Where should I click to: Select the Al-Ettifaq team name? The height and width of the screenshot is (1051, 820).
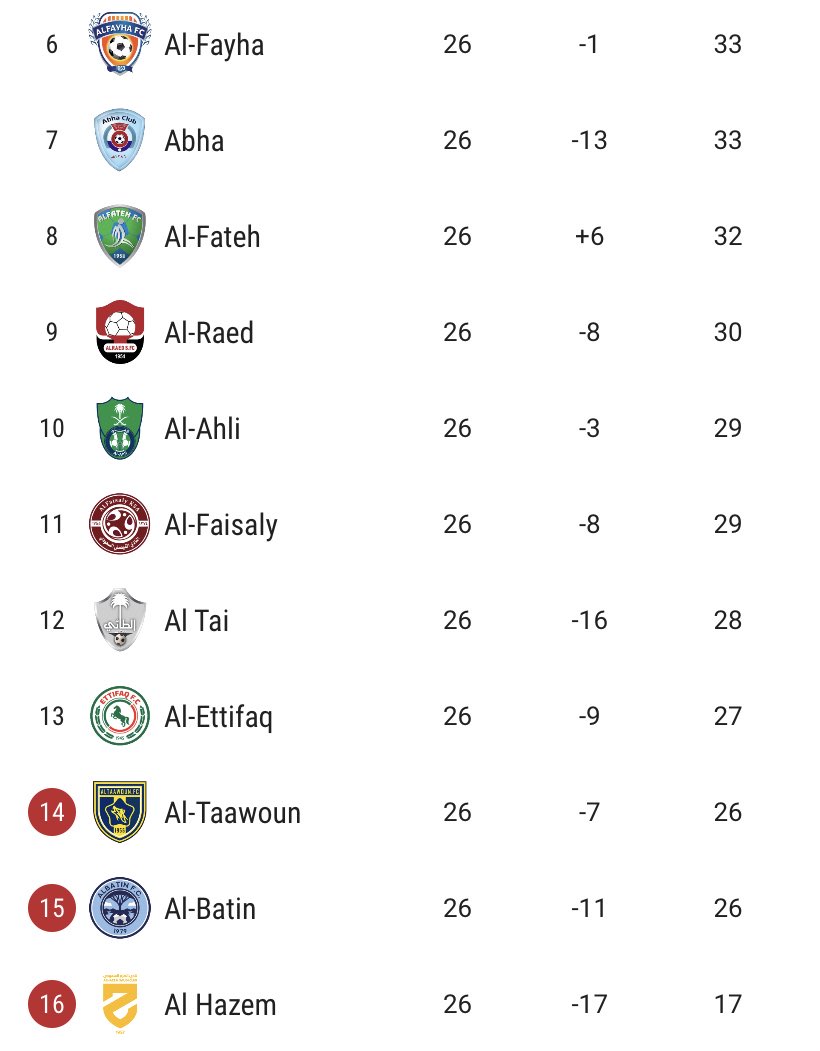(x=218, y=717)
